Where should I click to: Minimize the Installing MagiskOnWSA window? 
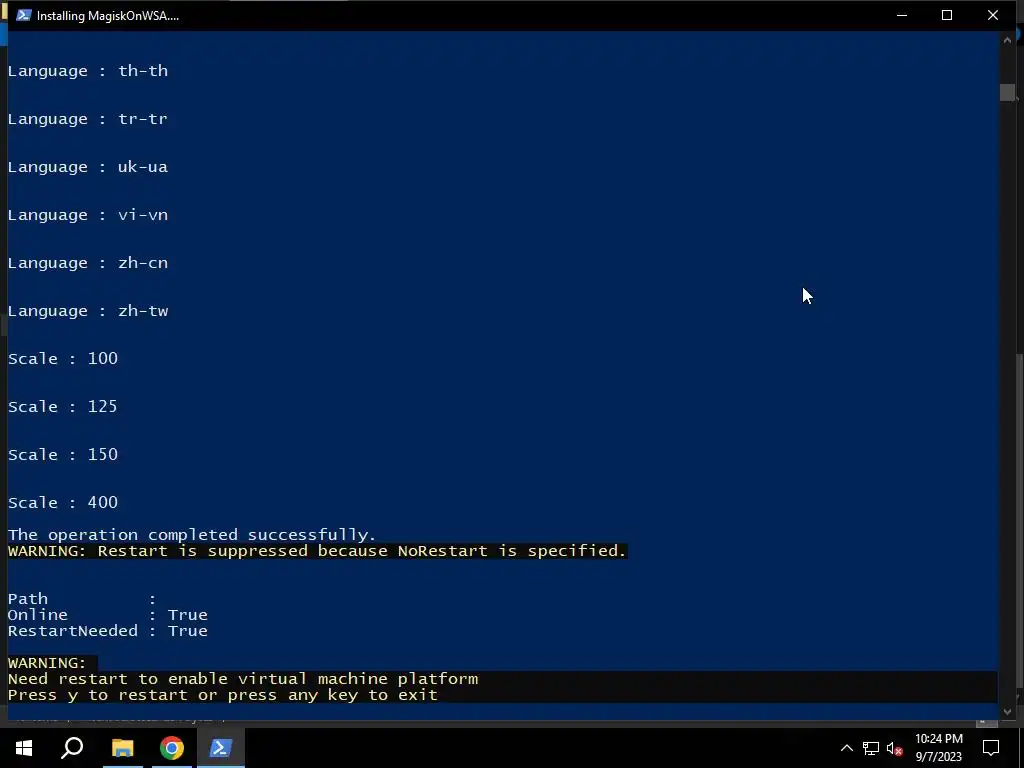pyautogui.click(x=902, y=15)
